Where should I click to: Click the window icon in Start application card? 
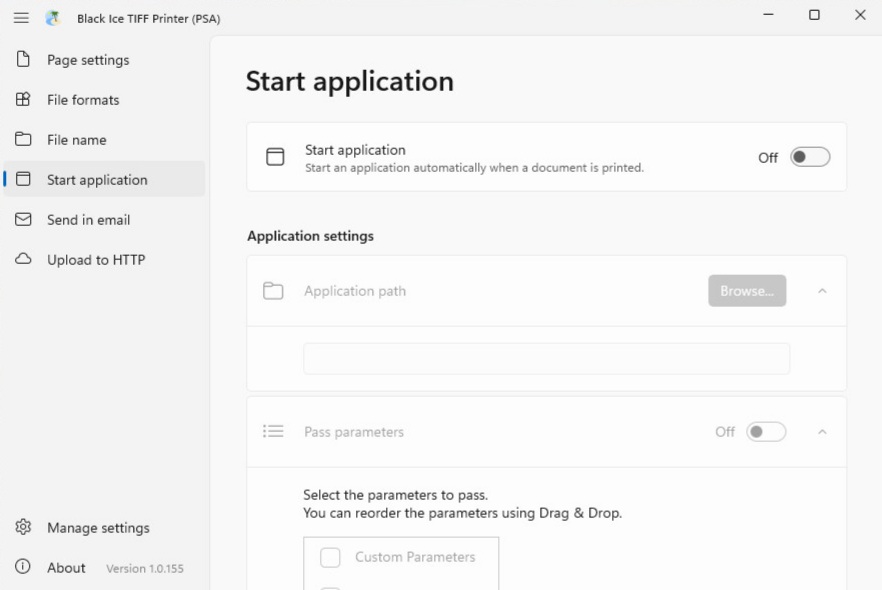[x=275, y=157]
